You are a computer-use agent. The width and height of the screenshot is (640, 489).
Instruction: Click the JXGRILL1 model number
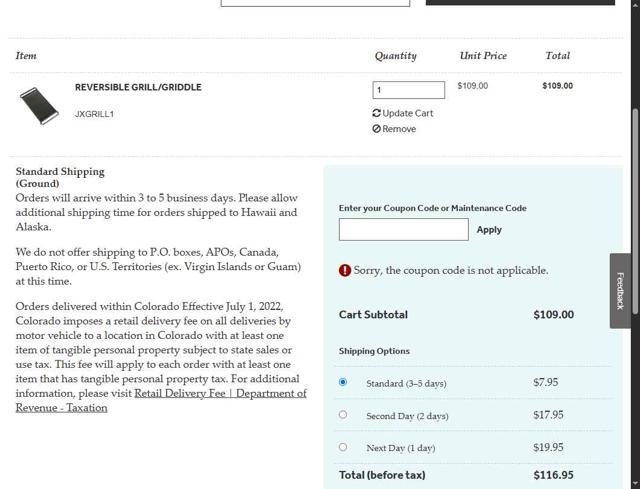tap(94, 114)
